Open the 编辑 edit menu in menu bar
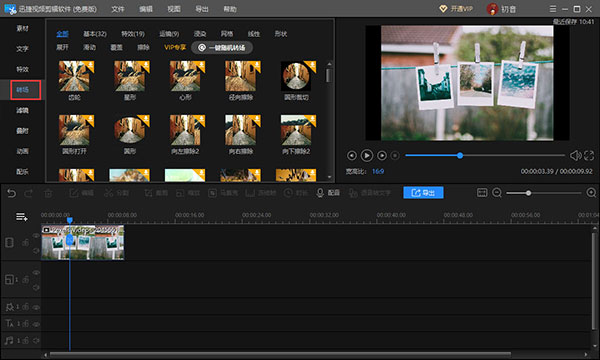The height and width of the screenshot is (360, 600). point(146,9)
